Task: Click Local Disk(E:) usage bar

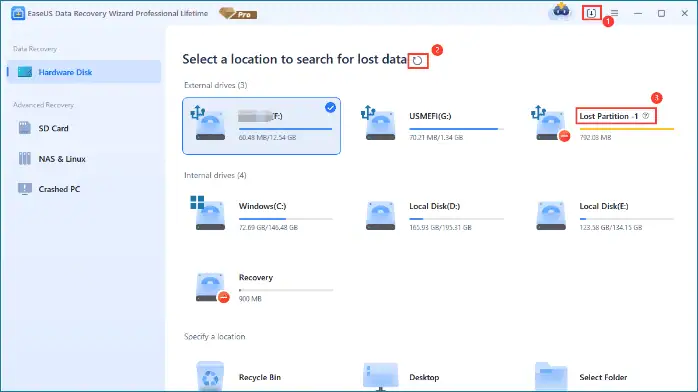Action: click(627, 219)
